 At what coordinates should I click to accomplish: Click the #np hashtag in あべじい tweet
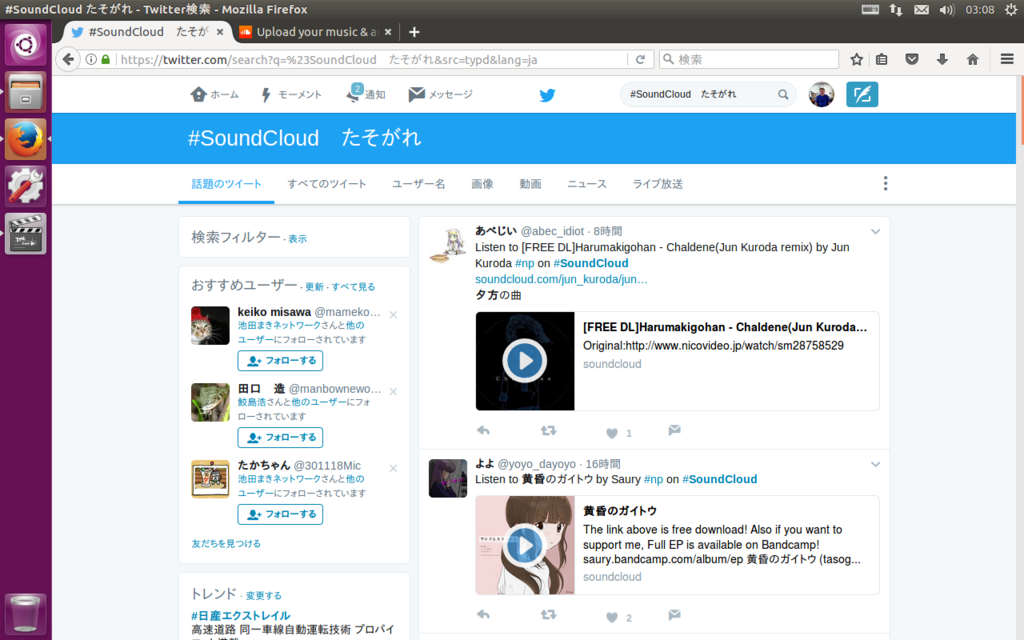(524, 263)
